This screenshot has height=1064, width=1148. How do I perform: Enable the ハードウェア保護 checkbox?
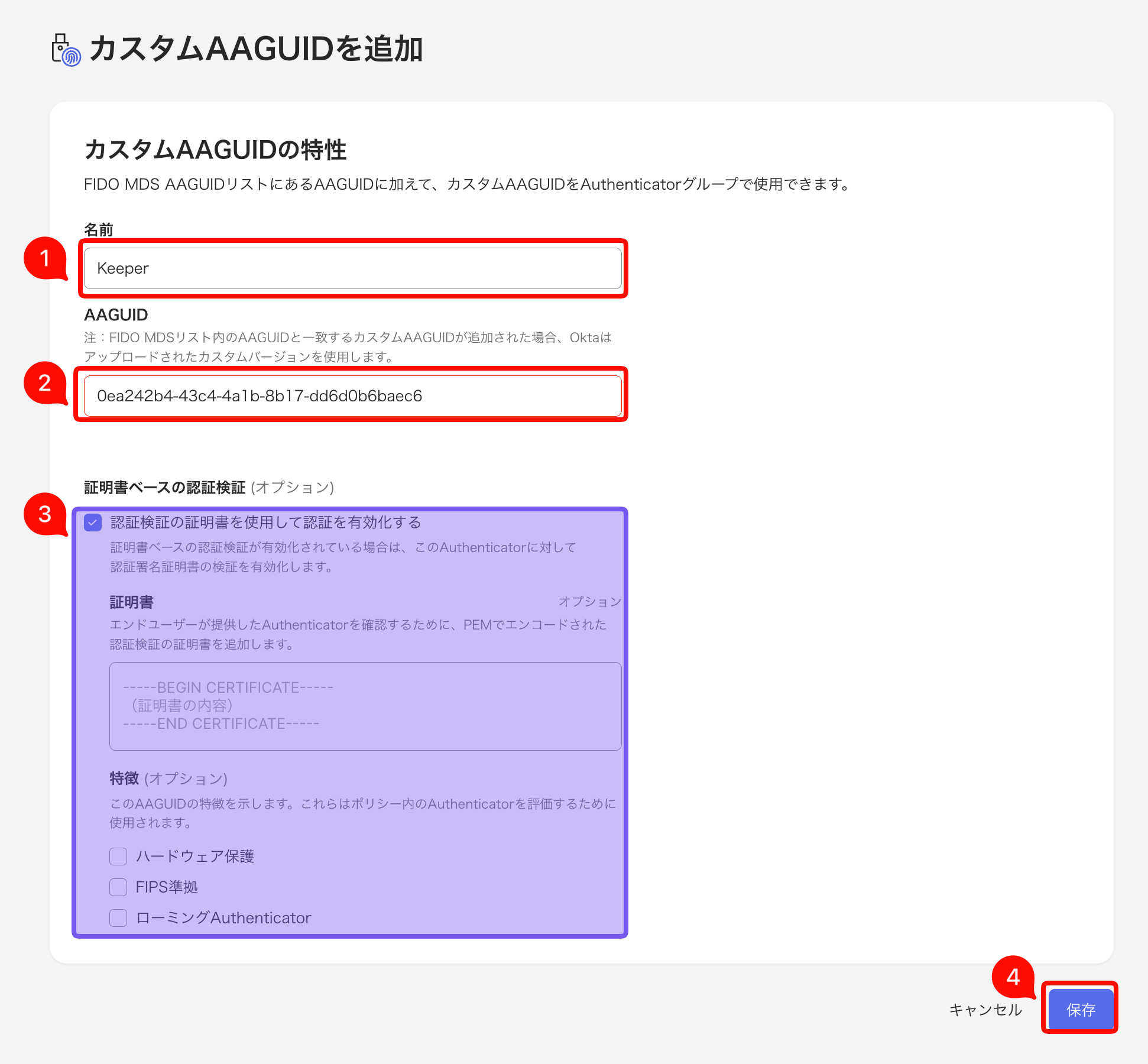tap(118, 857)
